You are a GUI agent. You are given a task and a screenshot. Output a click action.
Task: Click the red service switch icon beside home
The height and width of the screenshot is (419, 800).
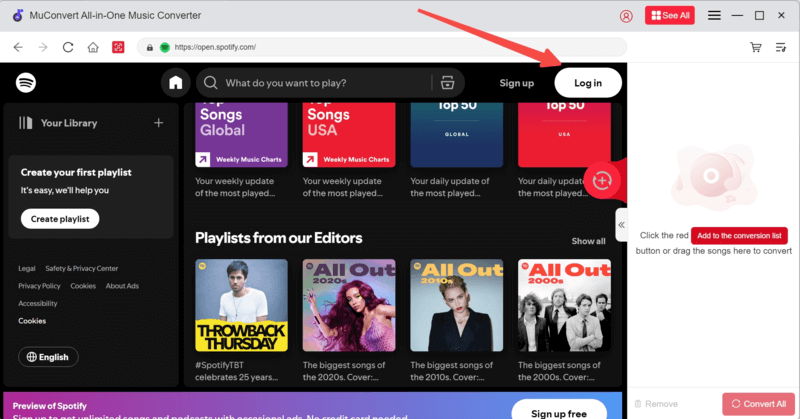[118, 47]
